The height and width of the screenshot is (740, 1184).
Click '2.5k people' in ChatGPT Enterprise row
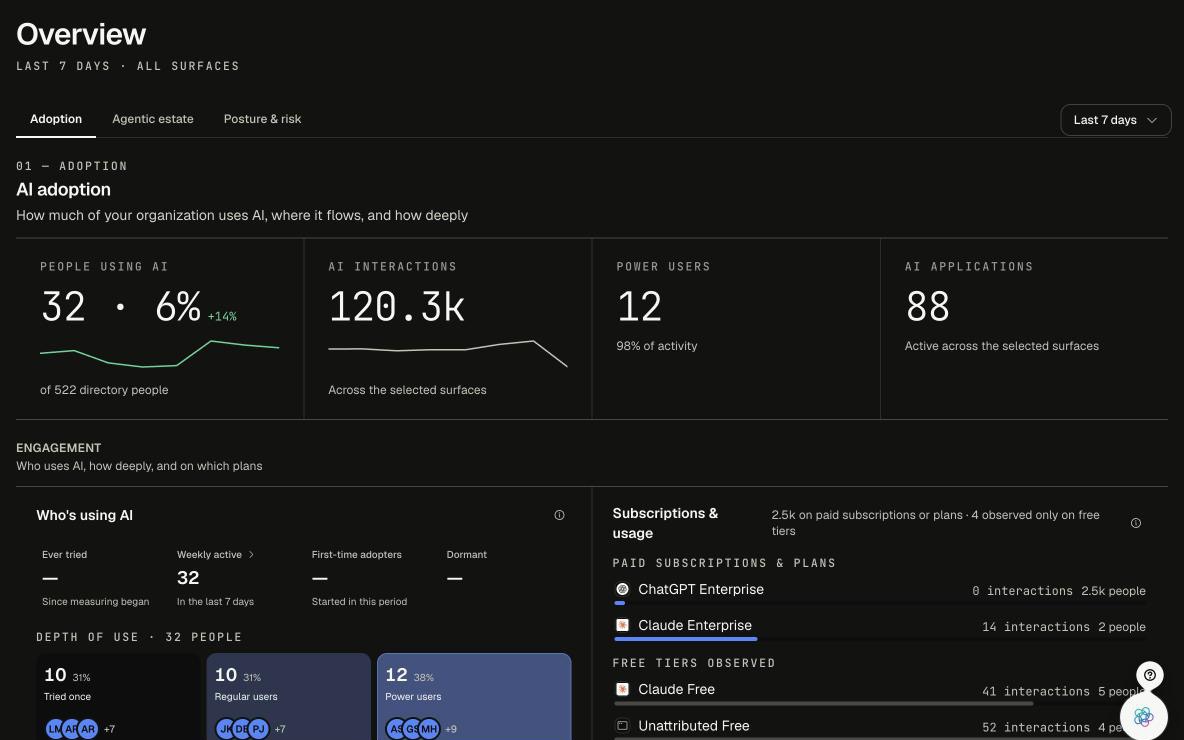click(1113, 590)
